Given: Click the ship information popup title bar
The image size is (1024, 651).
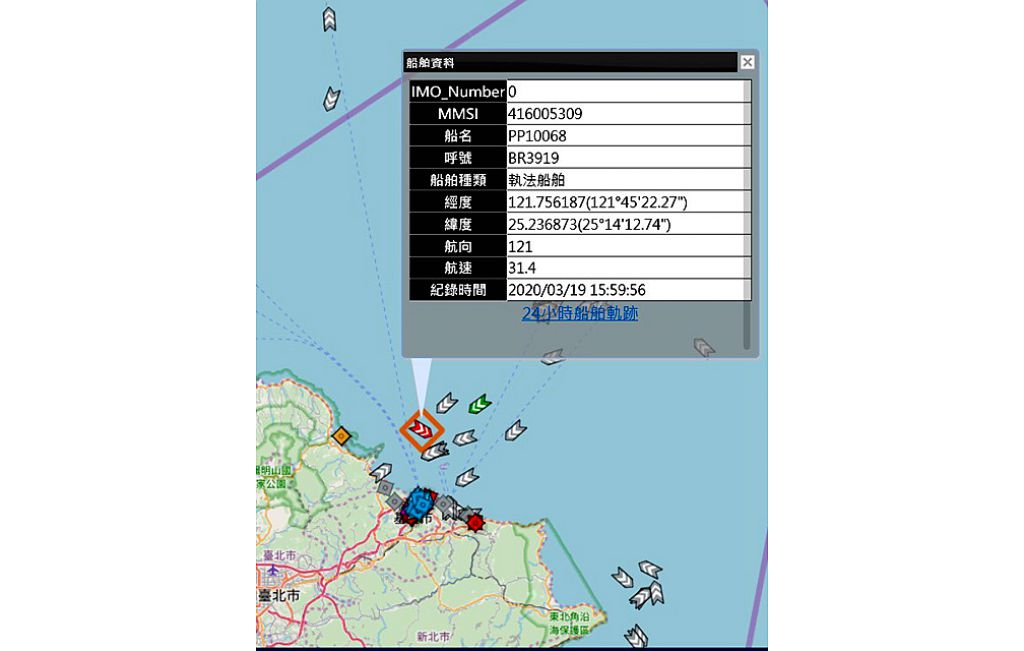Looking at the screenshot, I should 570,62.
